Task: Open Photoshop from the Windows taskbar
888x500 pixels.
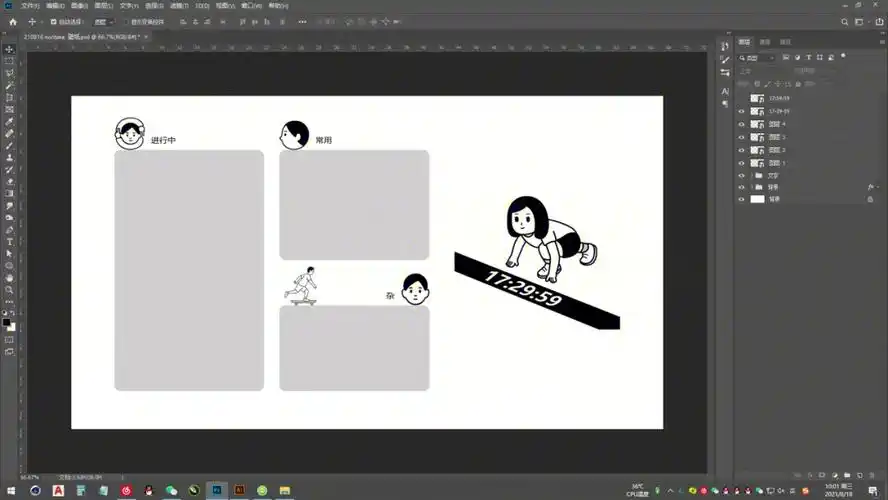Action: point(216,490)
